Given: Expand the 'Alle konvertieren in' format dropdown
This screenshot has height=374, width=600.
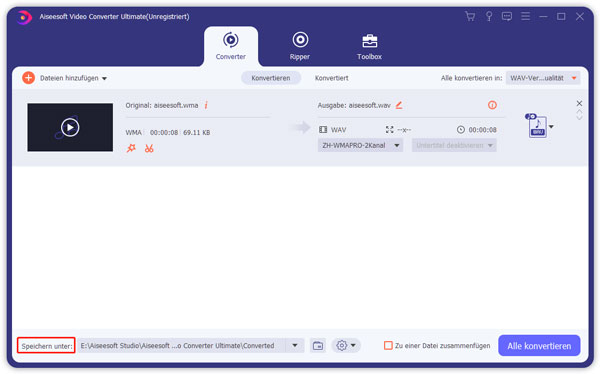Looking at the screenshot, I should pyautogui.click(x=543, y=78).
